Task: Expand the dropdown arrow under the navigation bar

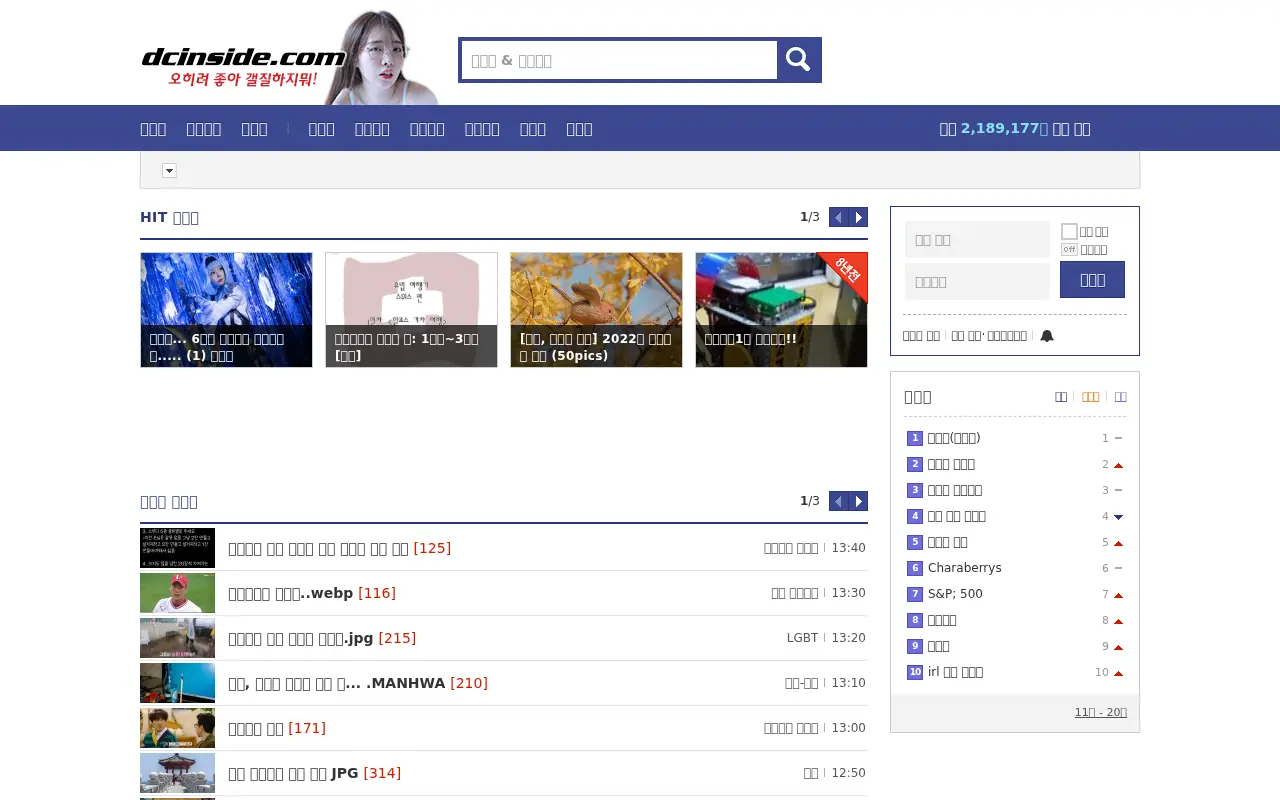Action: click(169, 171)
